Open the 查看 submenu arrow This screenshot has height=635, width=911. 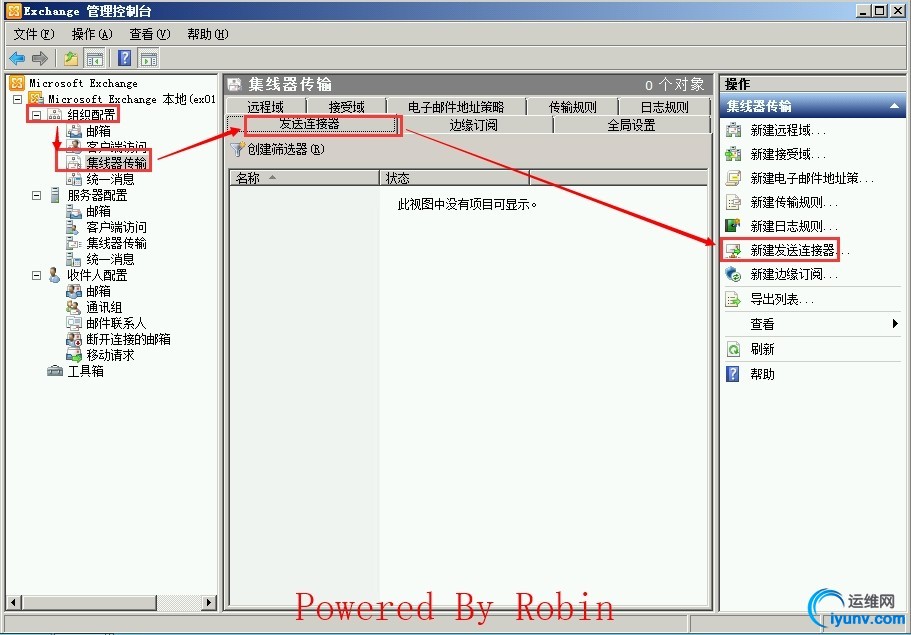click(x=895, y=324)
